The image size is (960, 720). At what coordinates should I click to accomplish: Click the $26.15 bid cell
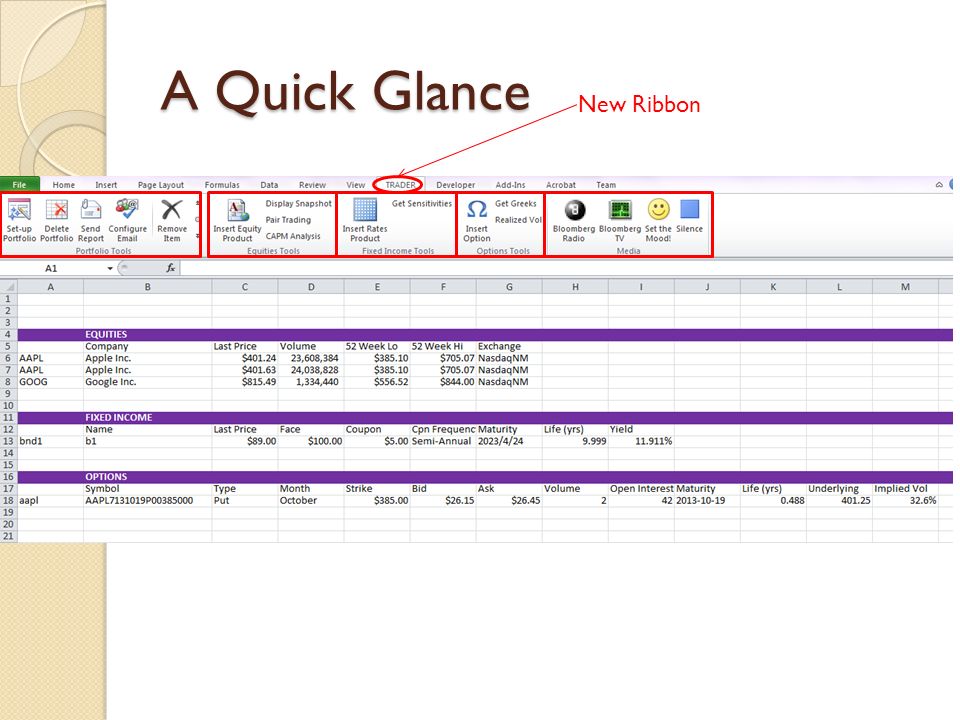[x=443, y=500]
